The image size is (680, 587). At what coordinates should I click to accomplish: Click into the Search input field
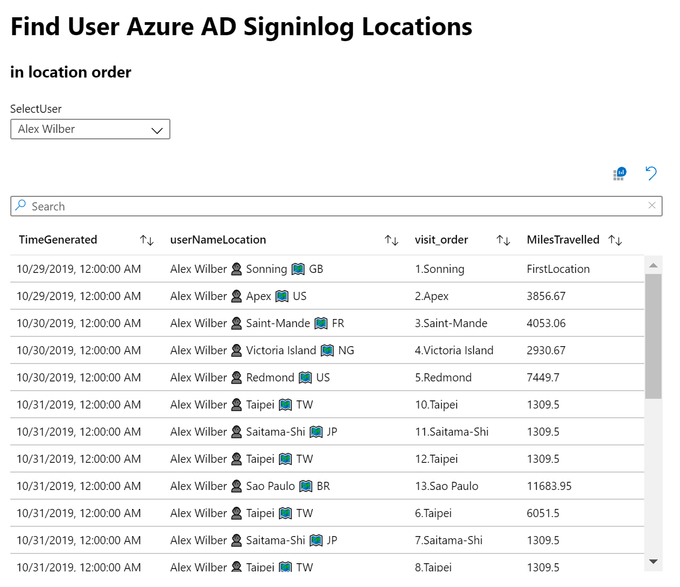click(336, 206)
